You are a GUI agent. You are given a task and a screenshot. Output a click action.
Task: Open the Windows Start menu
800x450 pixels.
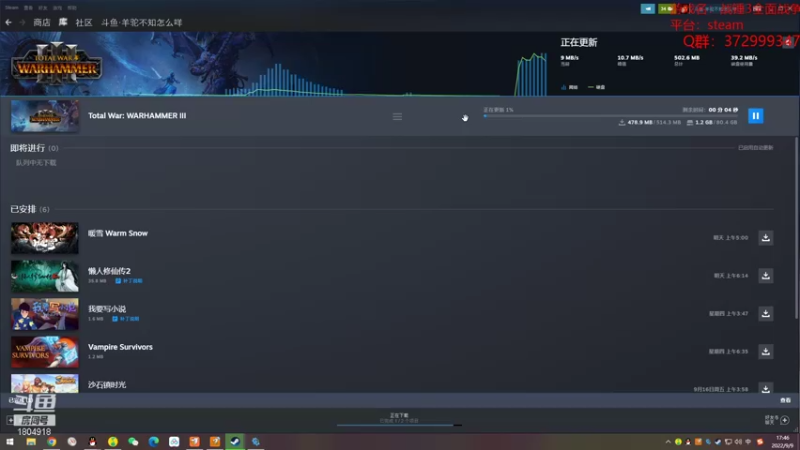(10, 441)
